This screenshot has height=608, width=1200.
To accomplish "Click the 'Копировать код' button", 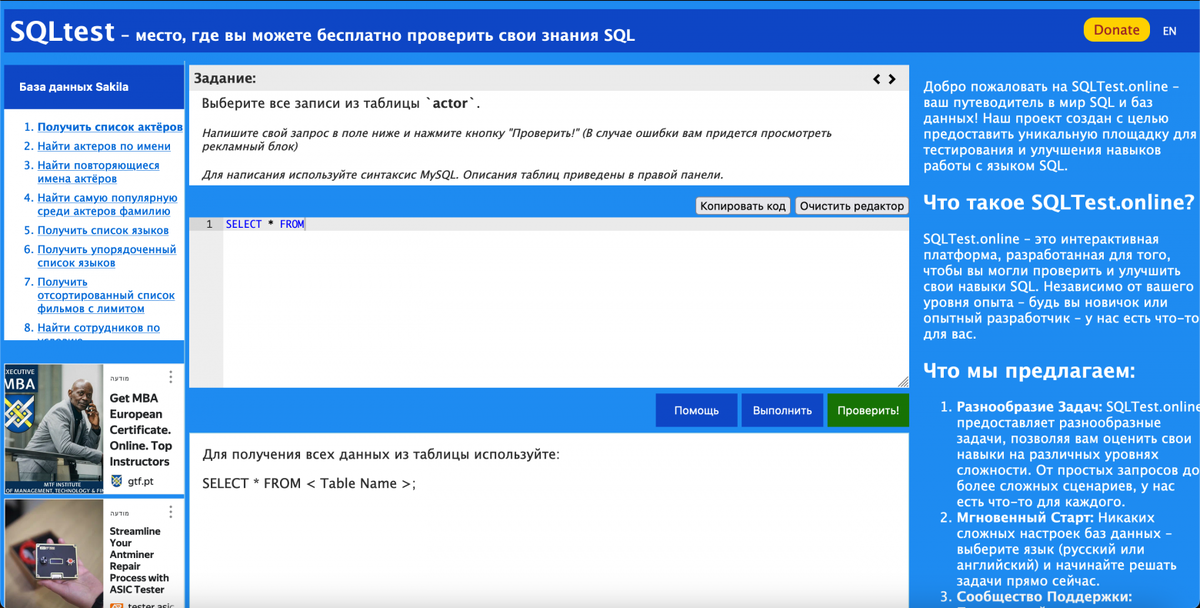I will [x=743, y=206].
